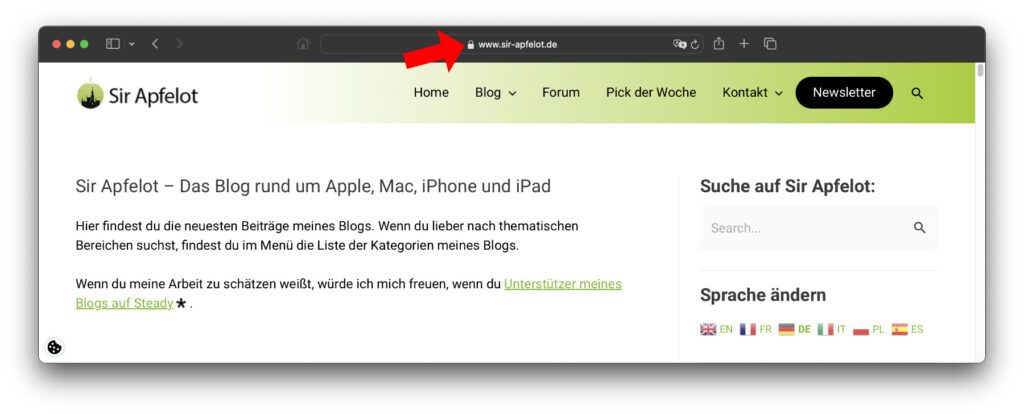The width and height of the screenshot is (1024, 414).
Task: Open the sidebar tab group dropdown arrow
Action: [x=132, y=44]
